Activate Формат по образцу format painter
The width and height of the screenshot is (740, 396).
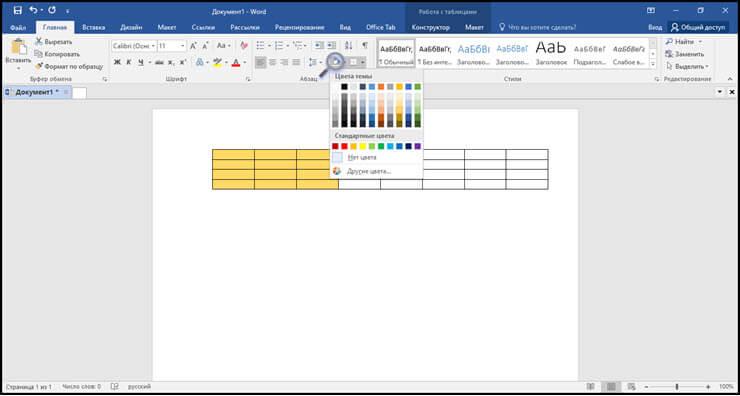(69, 67)
